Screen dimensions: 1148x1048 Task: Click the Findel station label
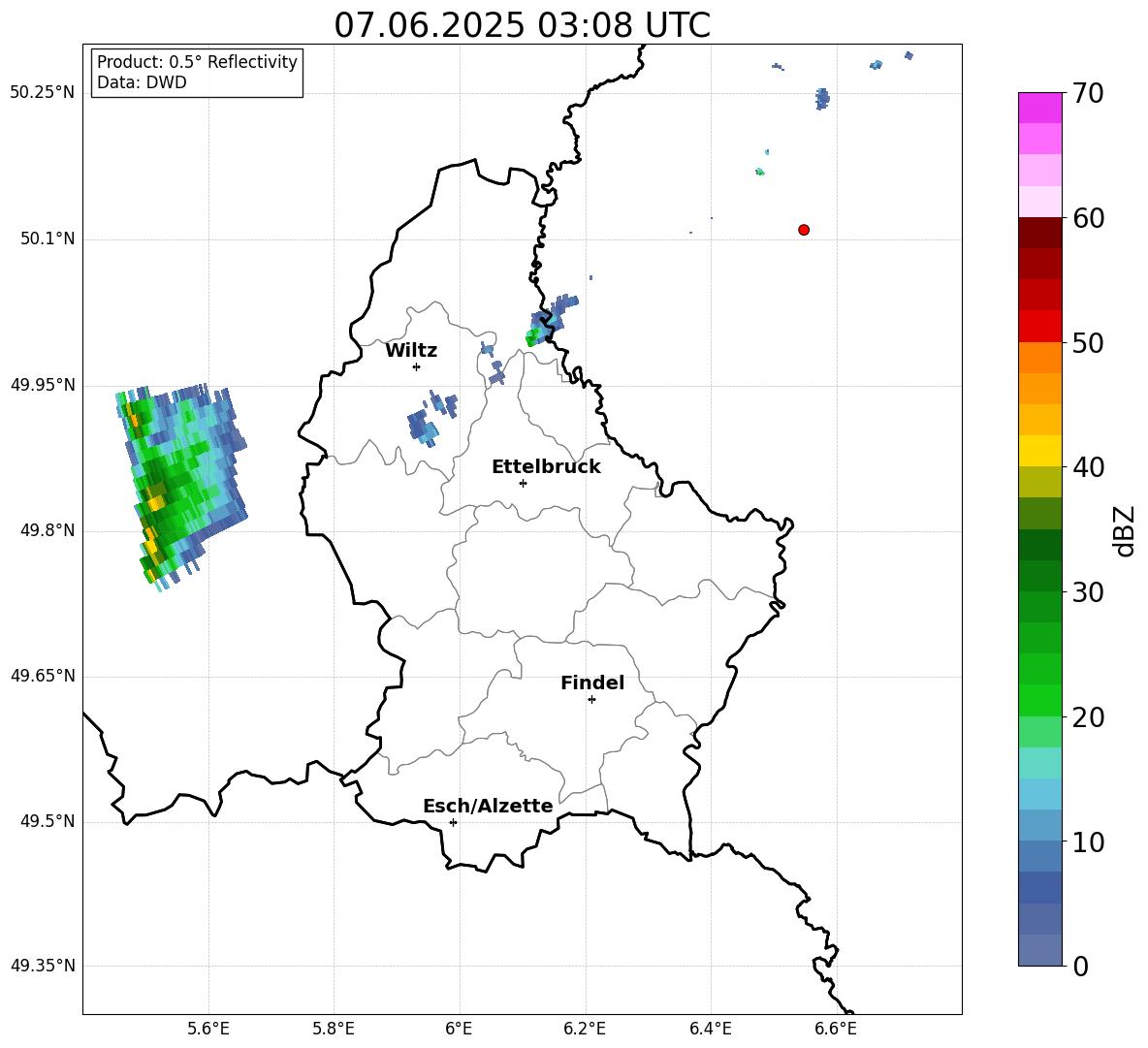[x=592, y=683]
